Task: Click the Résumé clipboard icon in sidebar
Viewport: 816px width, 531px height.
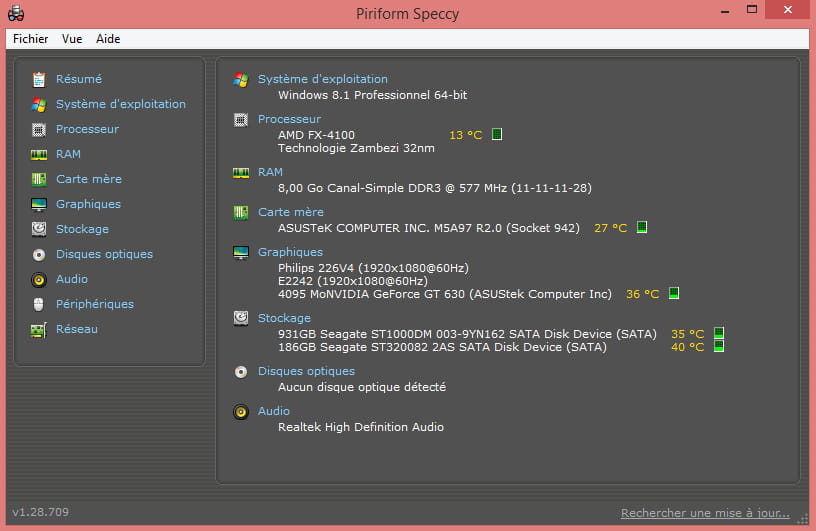Action: 39,79
